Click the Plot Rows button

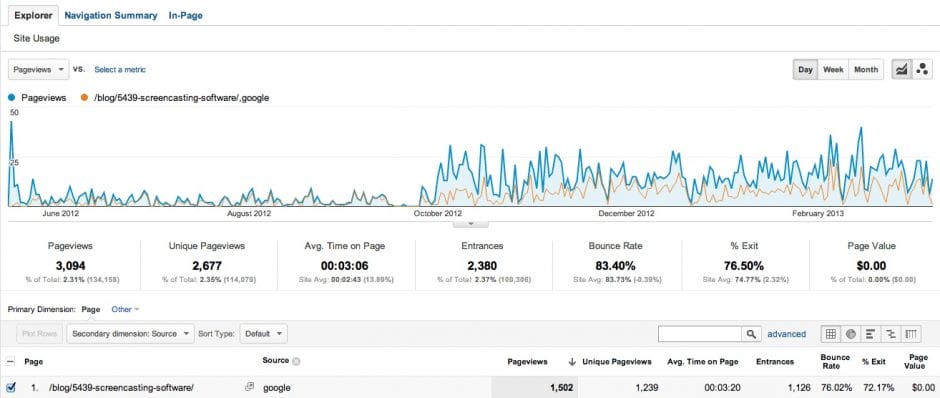tap(39, 334)
